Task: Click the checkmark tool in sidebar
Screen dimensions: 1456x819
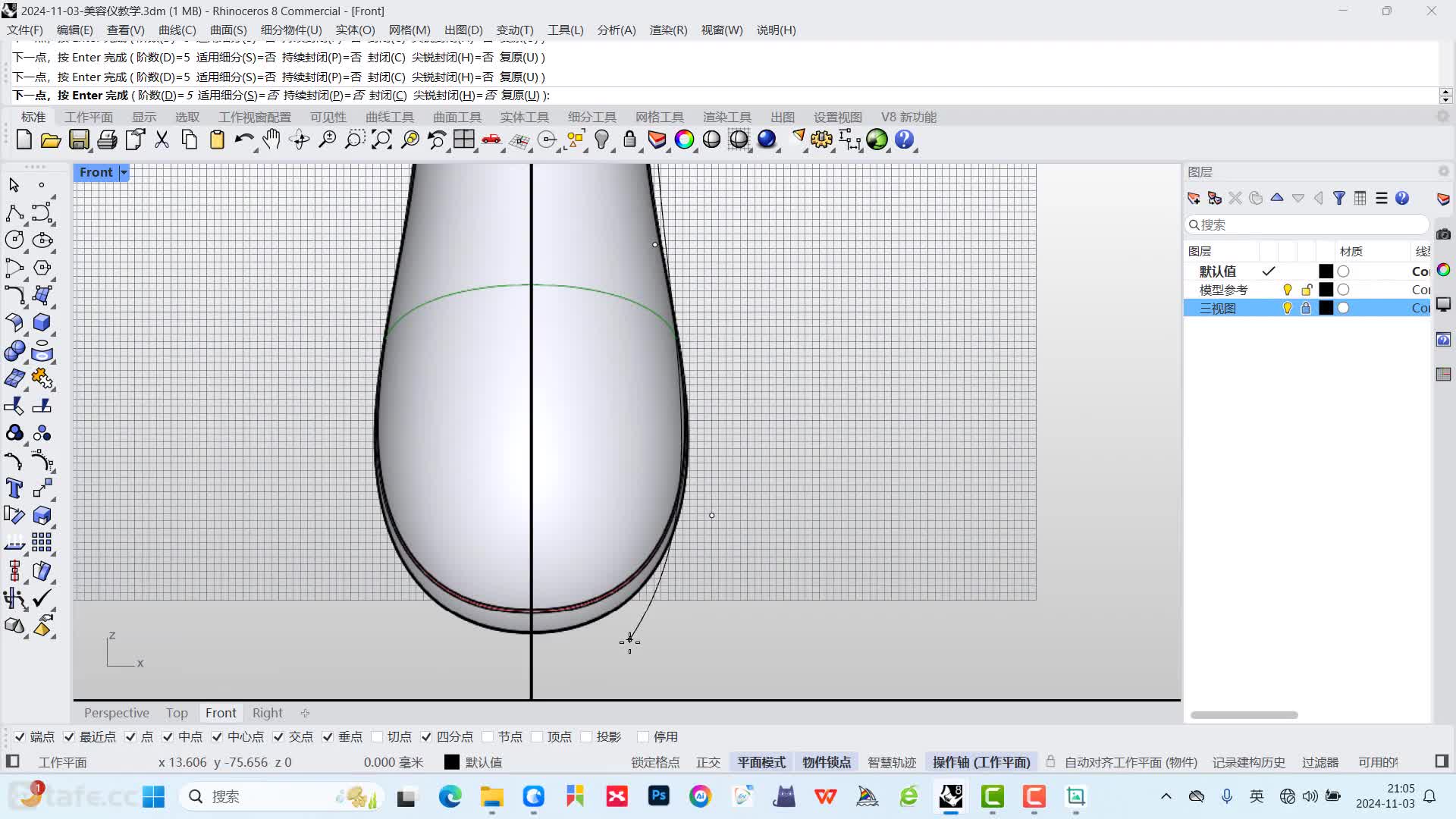Action: 42,598
